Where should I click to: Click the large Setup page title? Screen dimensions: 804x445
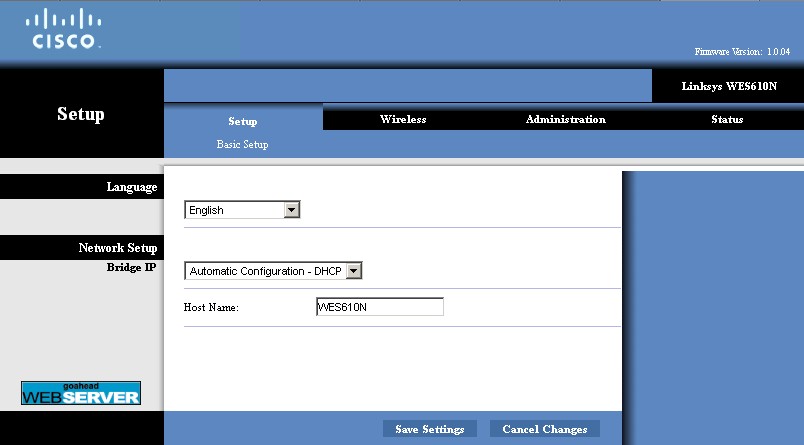click(x=81, y=114)
